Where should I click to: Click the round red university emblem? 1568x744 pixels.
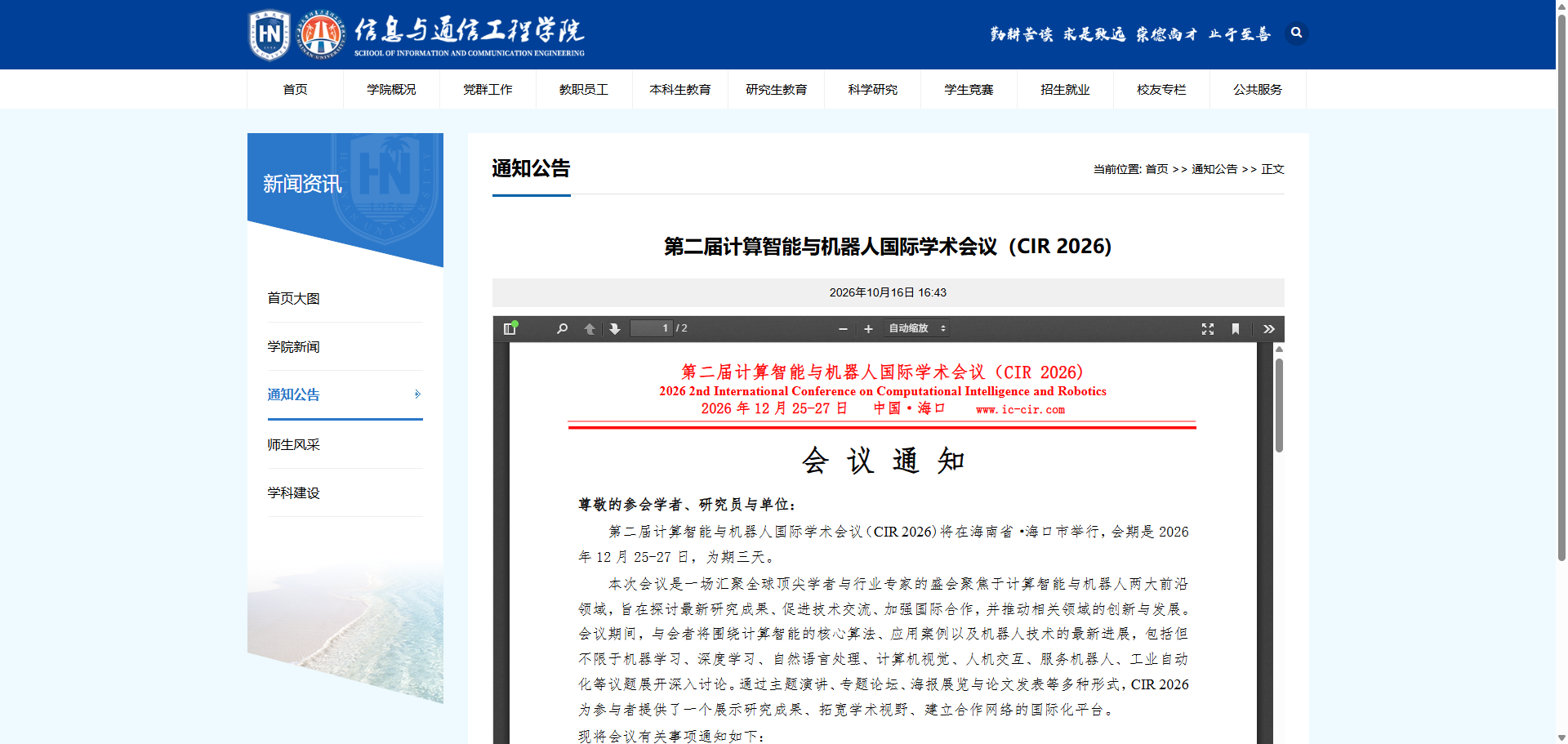pyautogui.click(x=320, y=35)
